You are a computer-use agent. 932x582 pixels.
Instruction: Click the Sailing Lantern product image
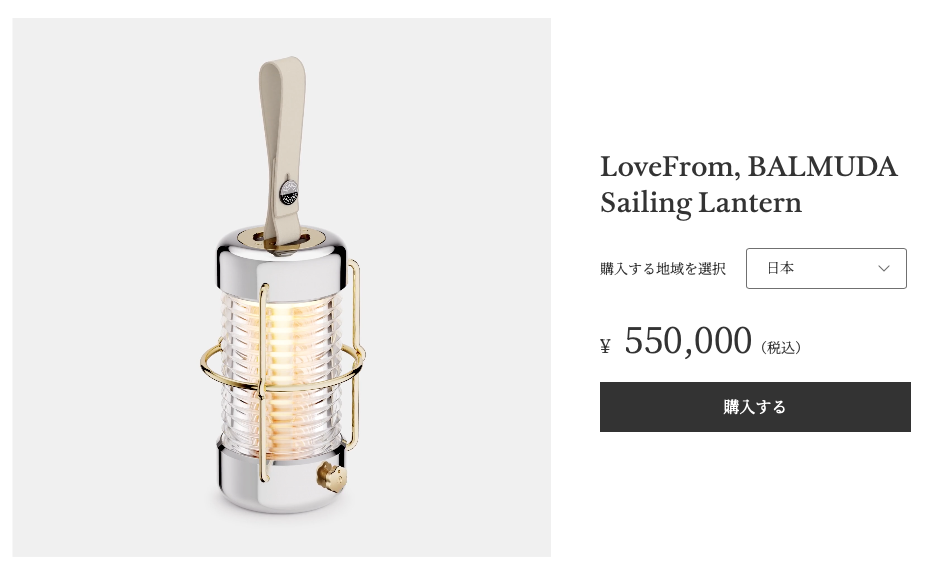pos(282,287)
